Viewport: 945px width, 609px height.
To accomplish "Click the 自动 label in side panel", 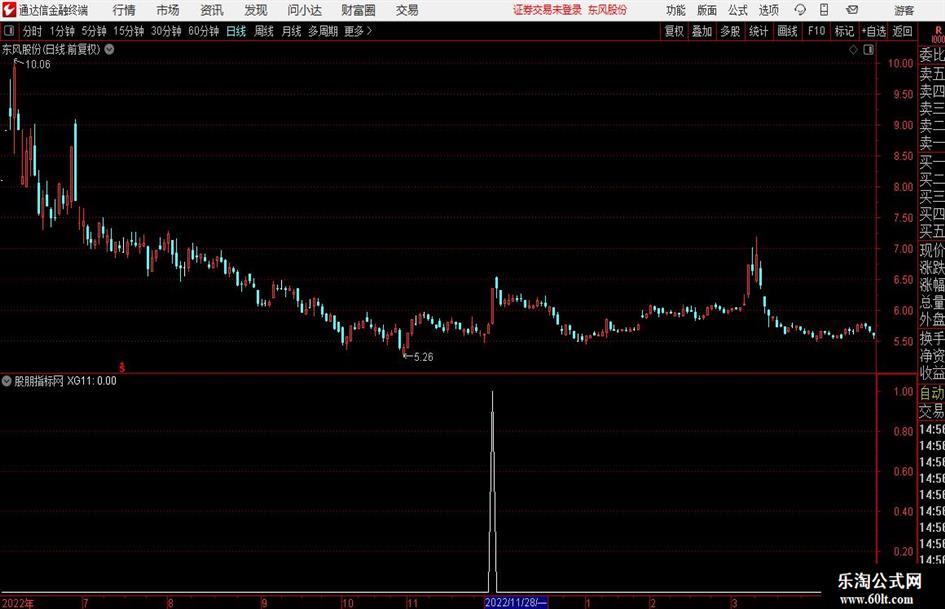I will pyautogui.click(x=932, y=393).
